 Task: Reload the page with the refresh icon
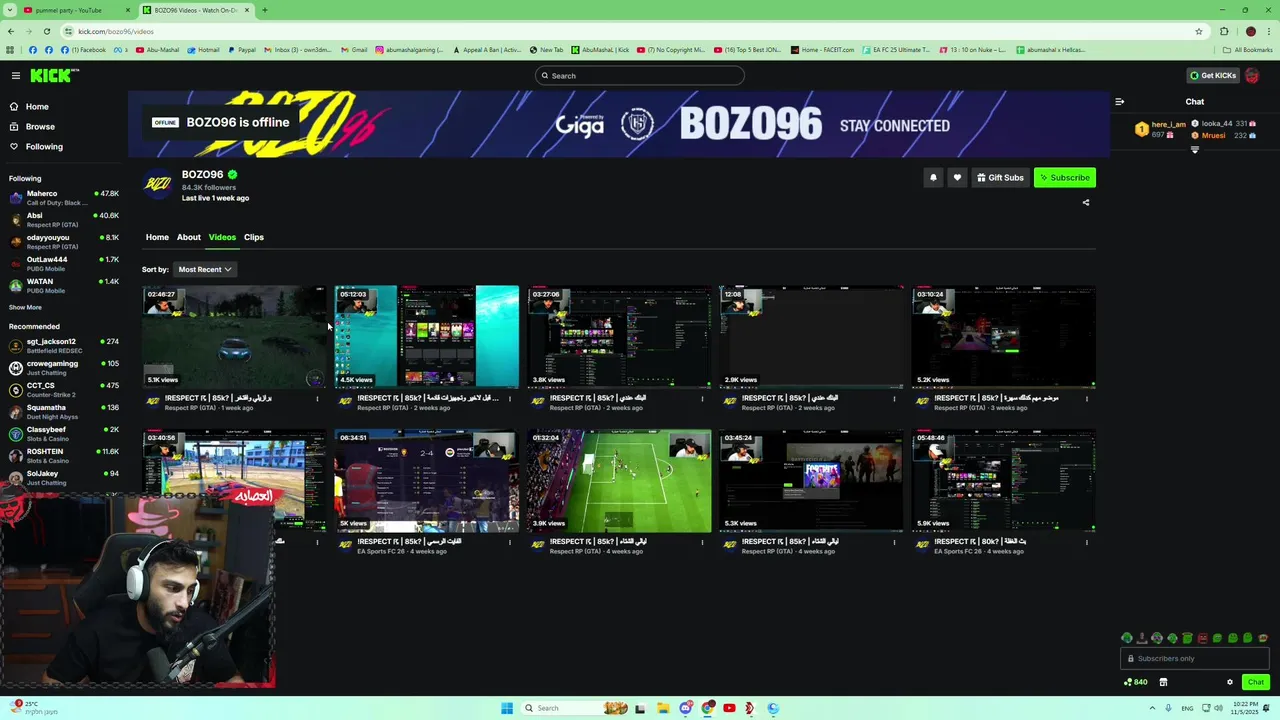[x=46, y=31]
